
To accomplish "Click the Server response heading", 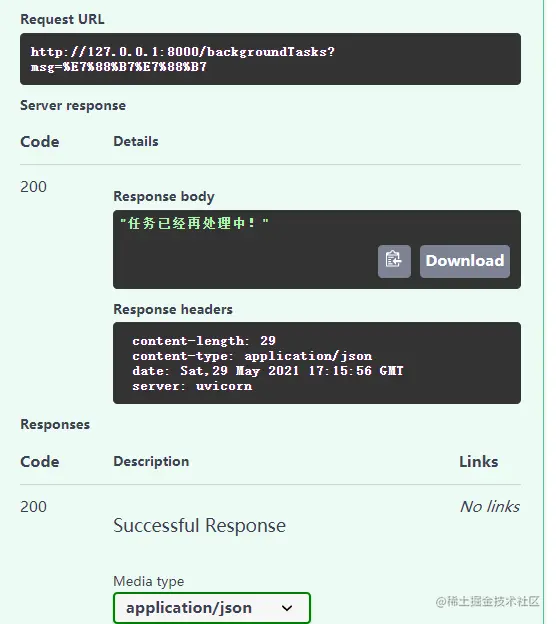I will click(73, 105).
